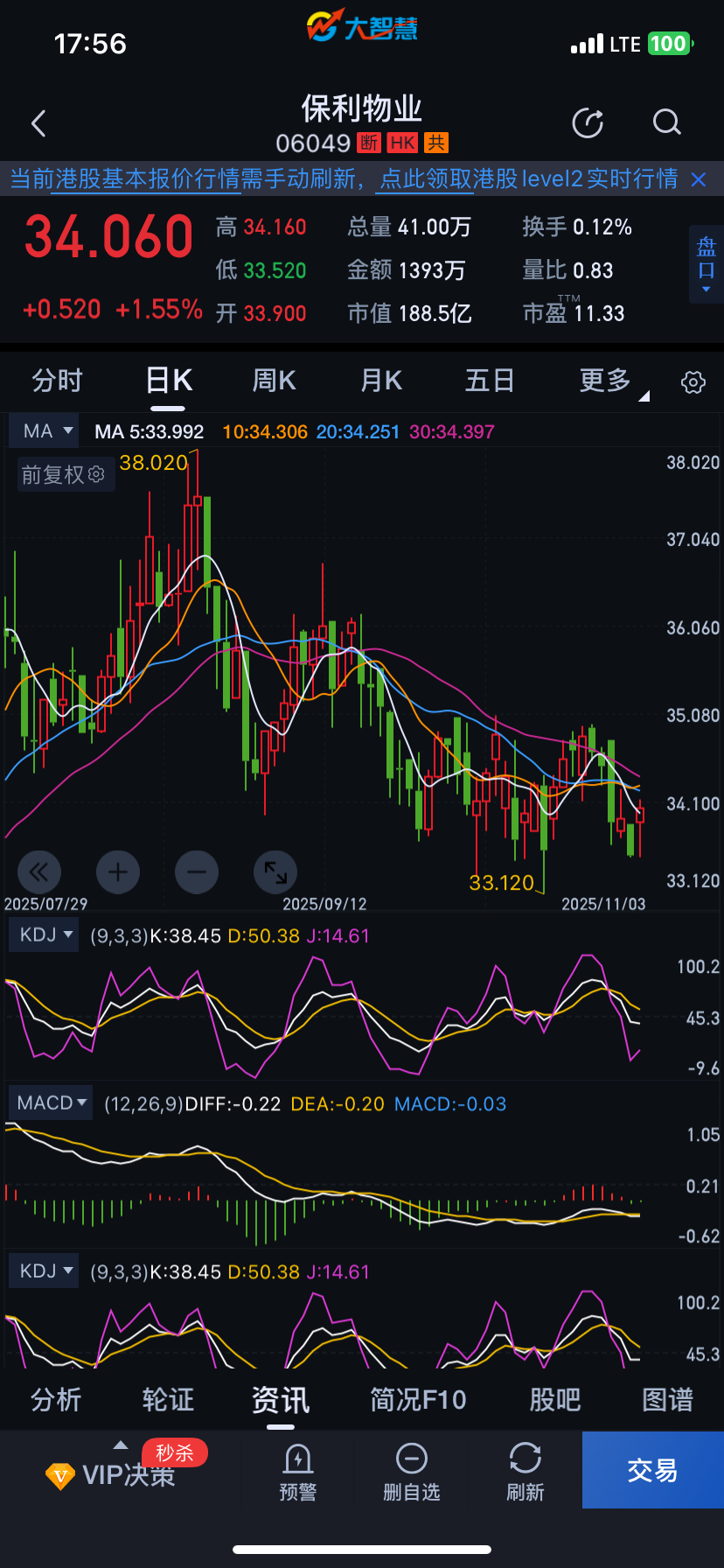Select the 资讯 bottom tab
This screenshot has height=1568, width=724.
pyautogui.click(x=281, y=1399)
